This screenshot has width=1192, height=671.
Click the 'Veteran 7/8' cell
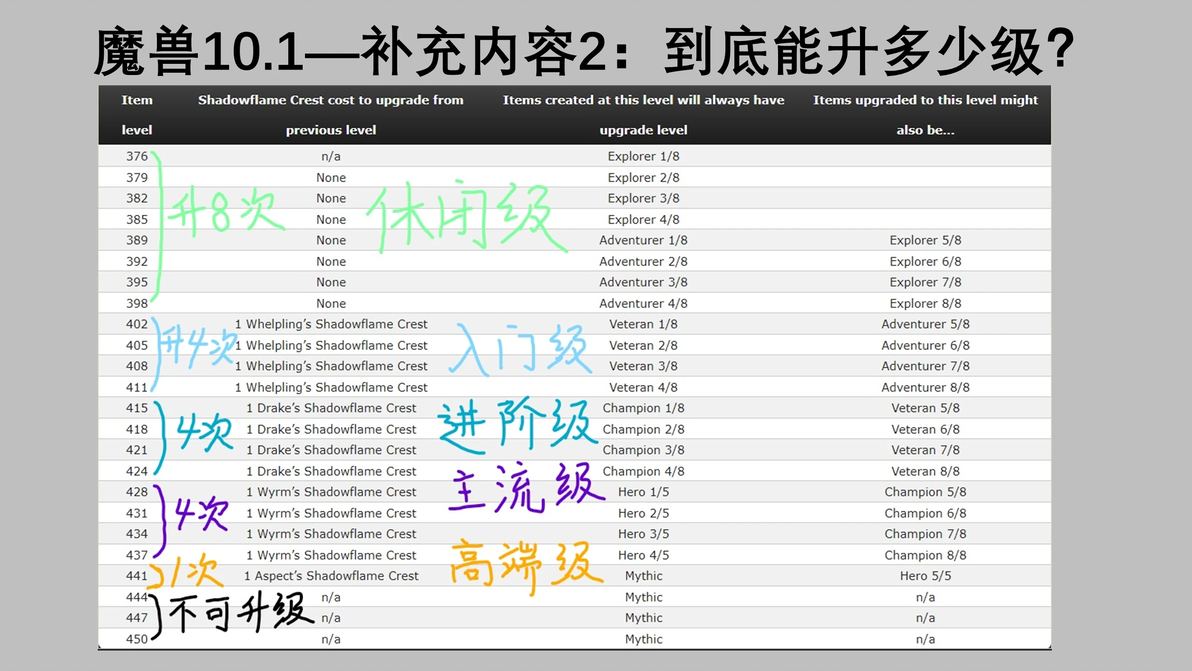coord(925,450)
